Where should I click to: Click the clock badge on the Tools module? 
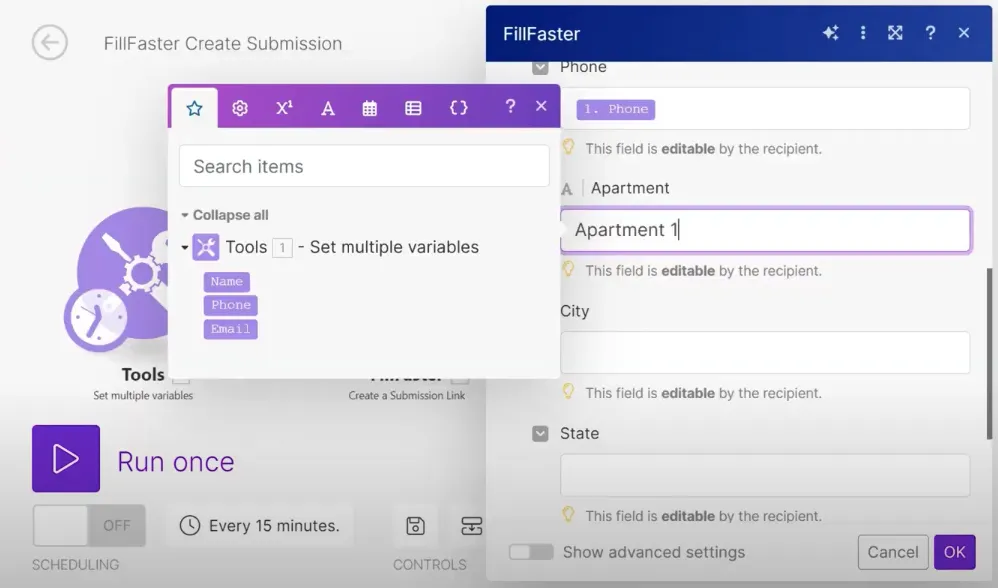coord(99,317)
